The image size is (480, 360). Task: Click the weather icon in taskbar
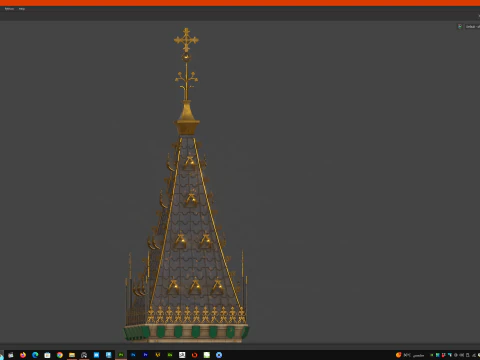398,355
